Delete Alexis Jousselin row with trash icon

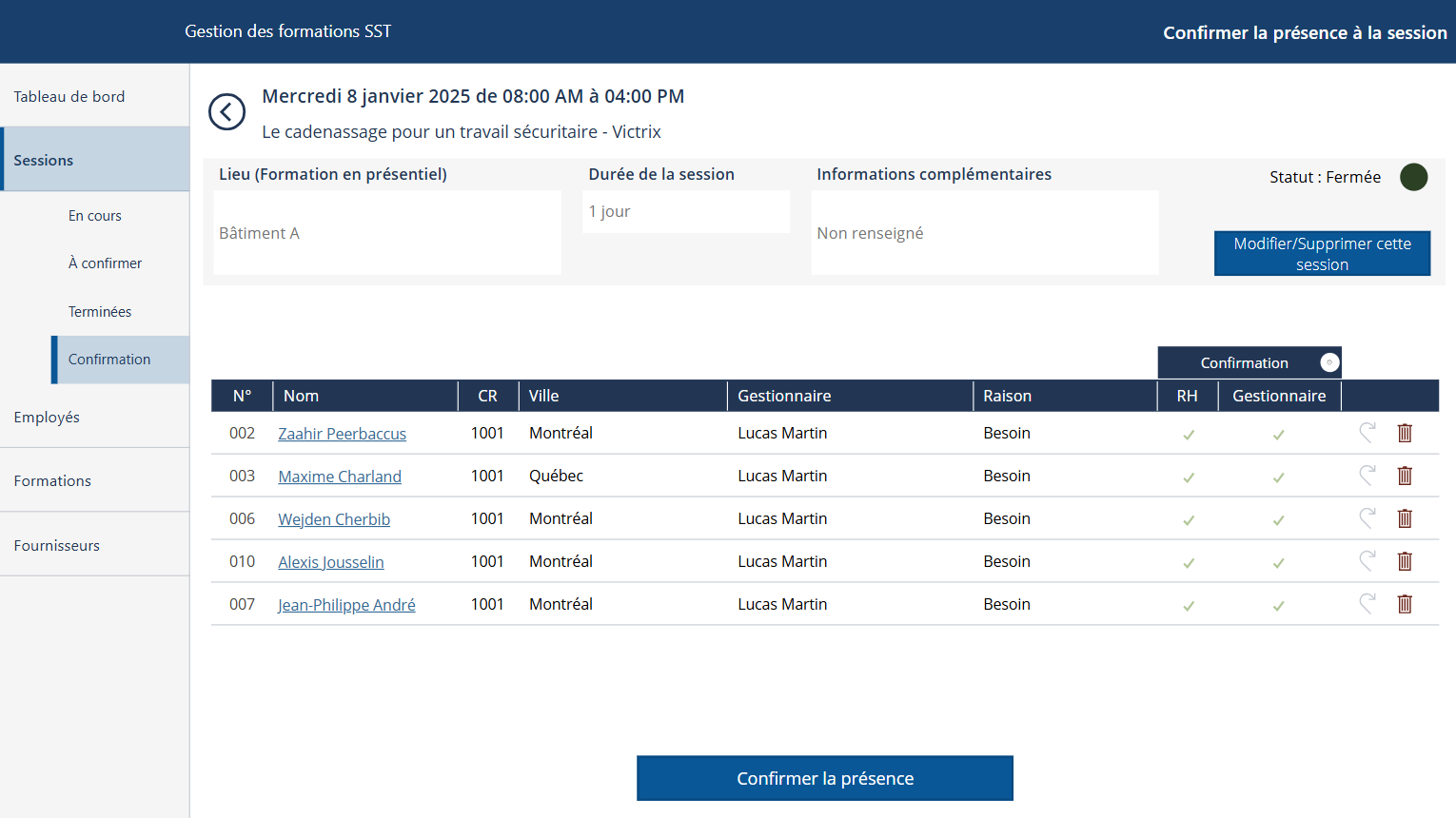1405,561
